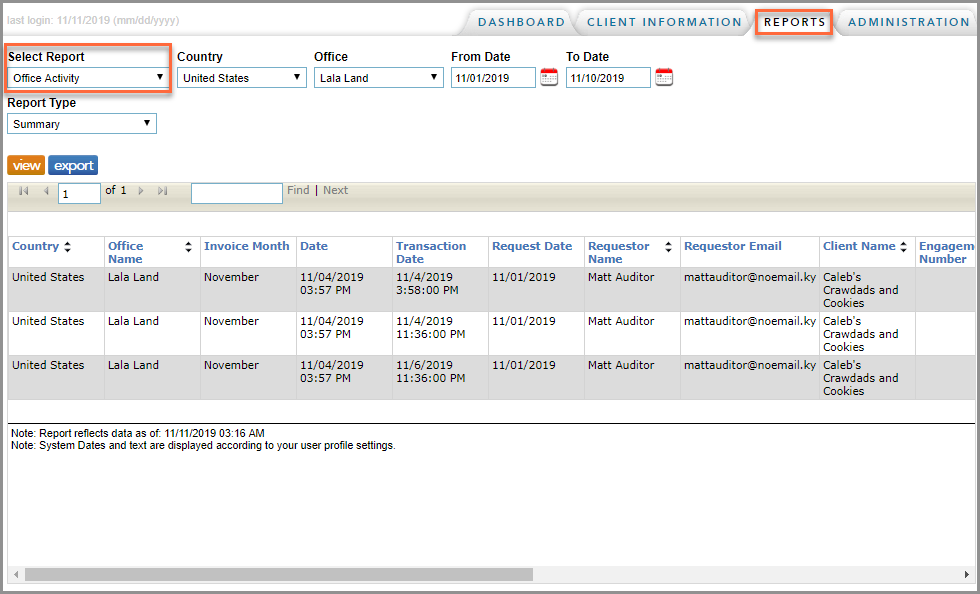Click the Find link in the toolbar

pyautogui.click(x=297, y=190)
